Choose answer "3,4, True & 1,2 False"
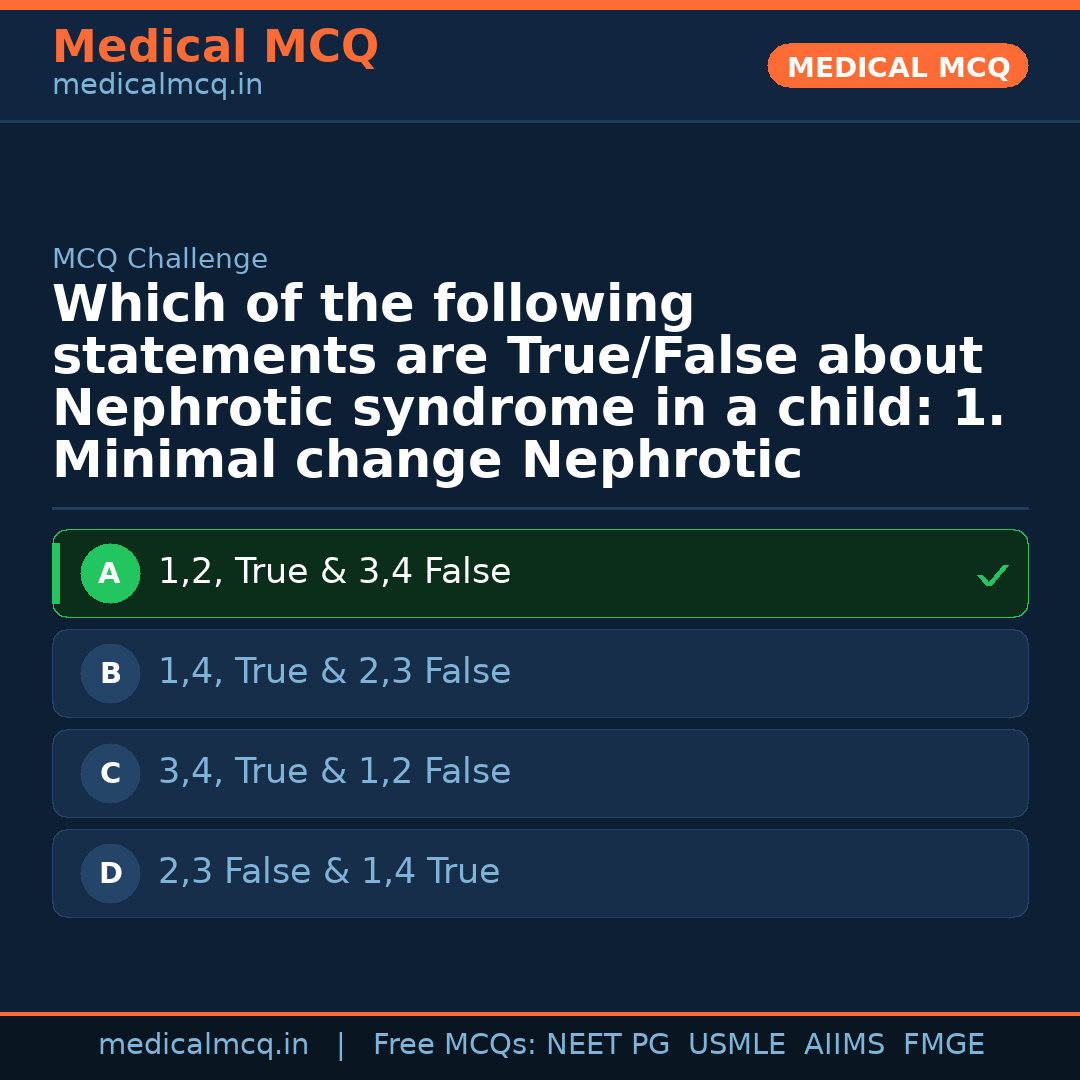 coord(334,772)
